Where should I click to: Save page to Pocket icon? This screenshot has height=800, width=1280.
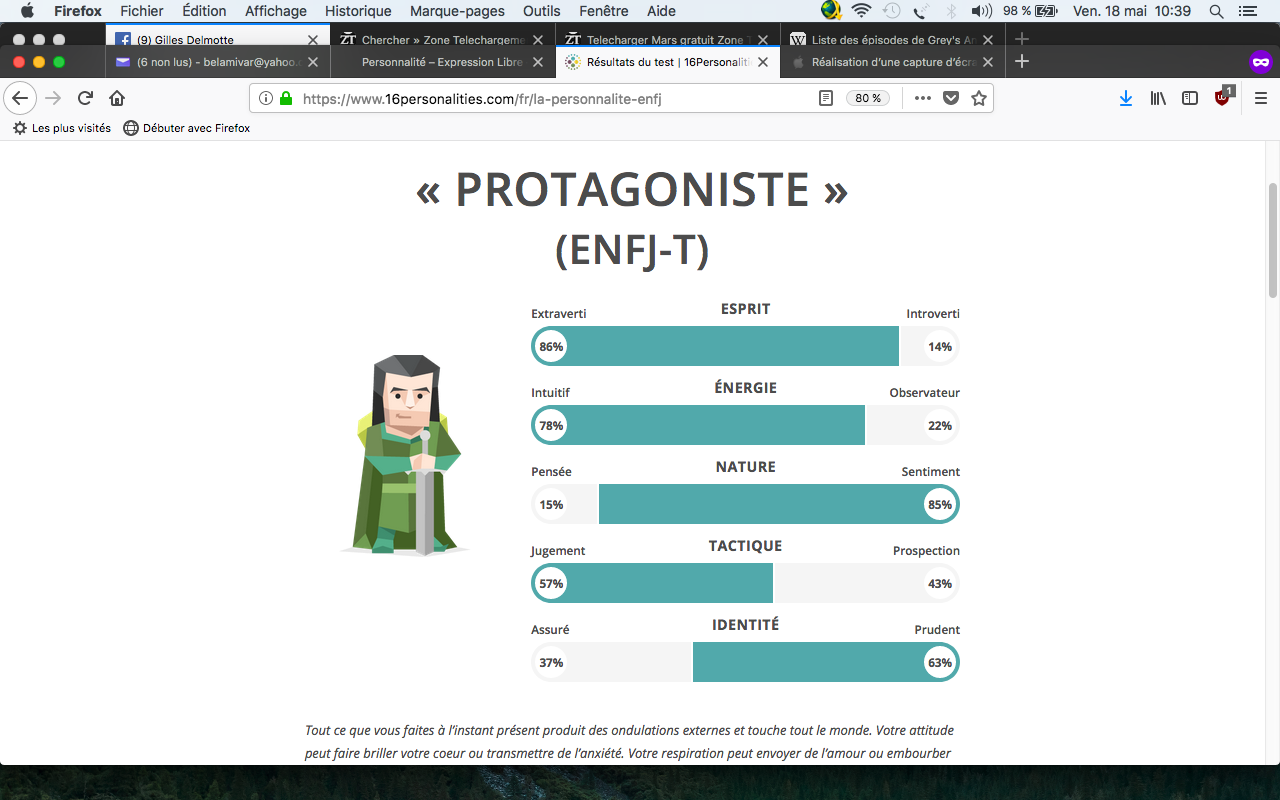pyautogui.click(x=951, y=98)
